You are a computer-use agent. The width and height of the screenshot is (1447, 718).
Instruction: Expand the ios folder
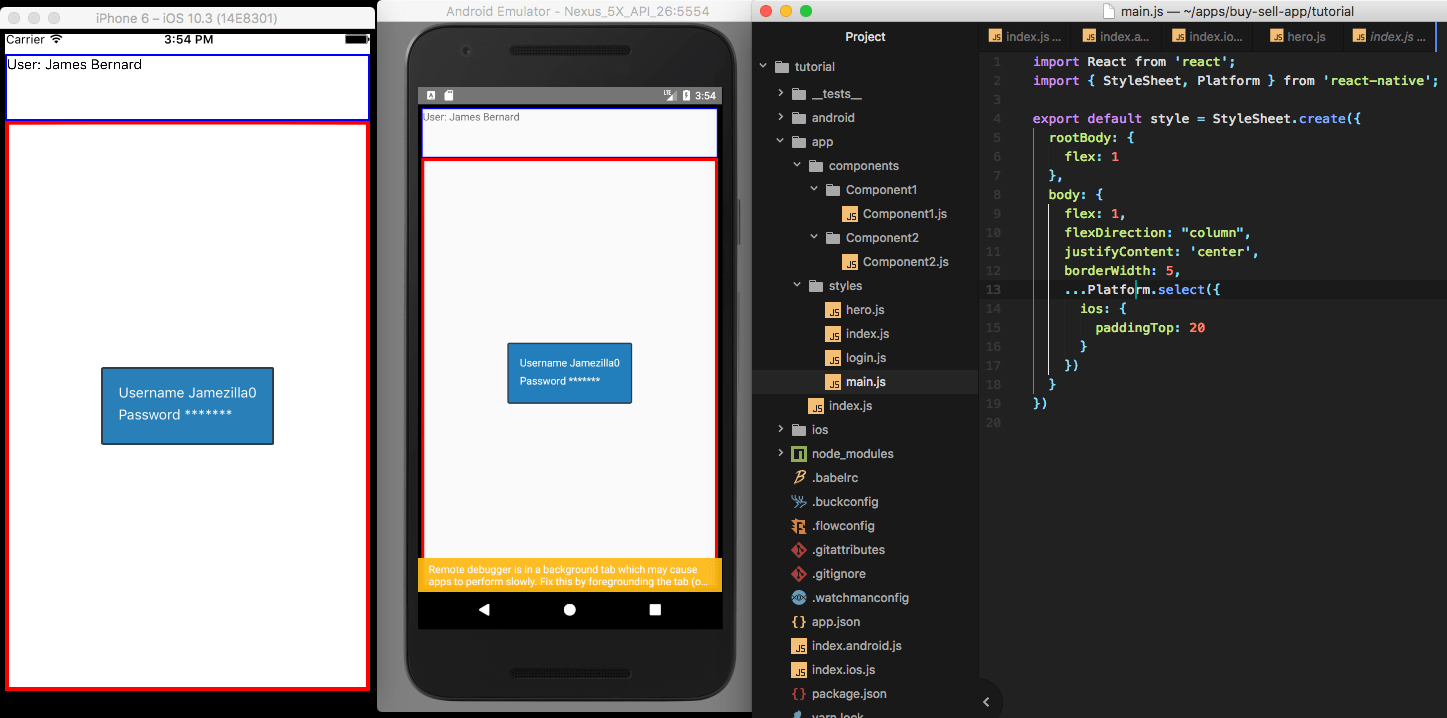(781, 430)
